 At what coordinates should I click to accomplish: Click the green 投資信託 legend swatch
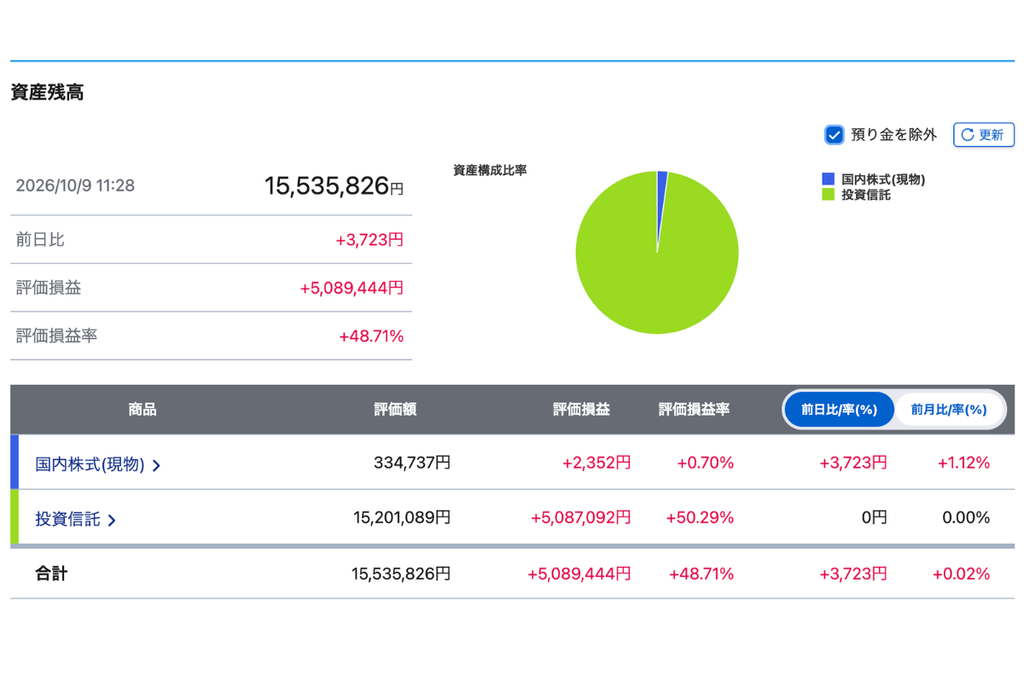(828, 195)
